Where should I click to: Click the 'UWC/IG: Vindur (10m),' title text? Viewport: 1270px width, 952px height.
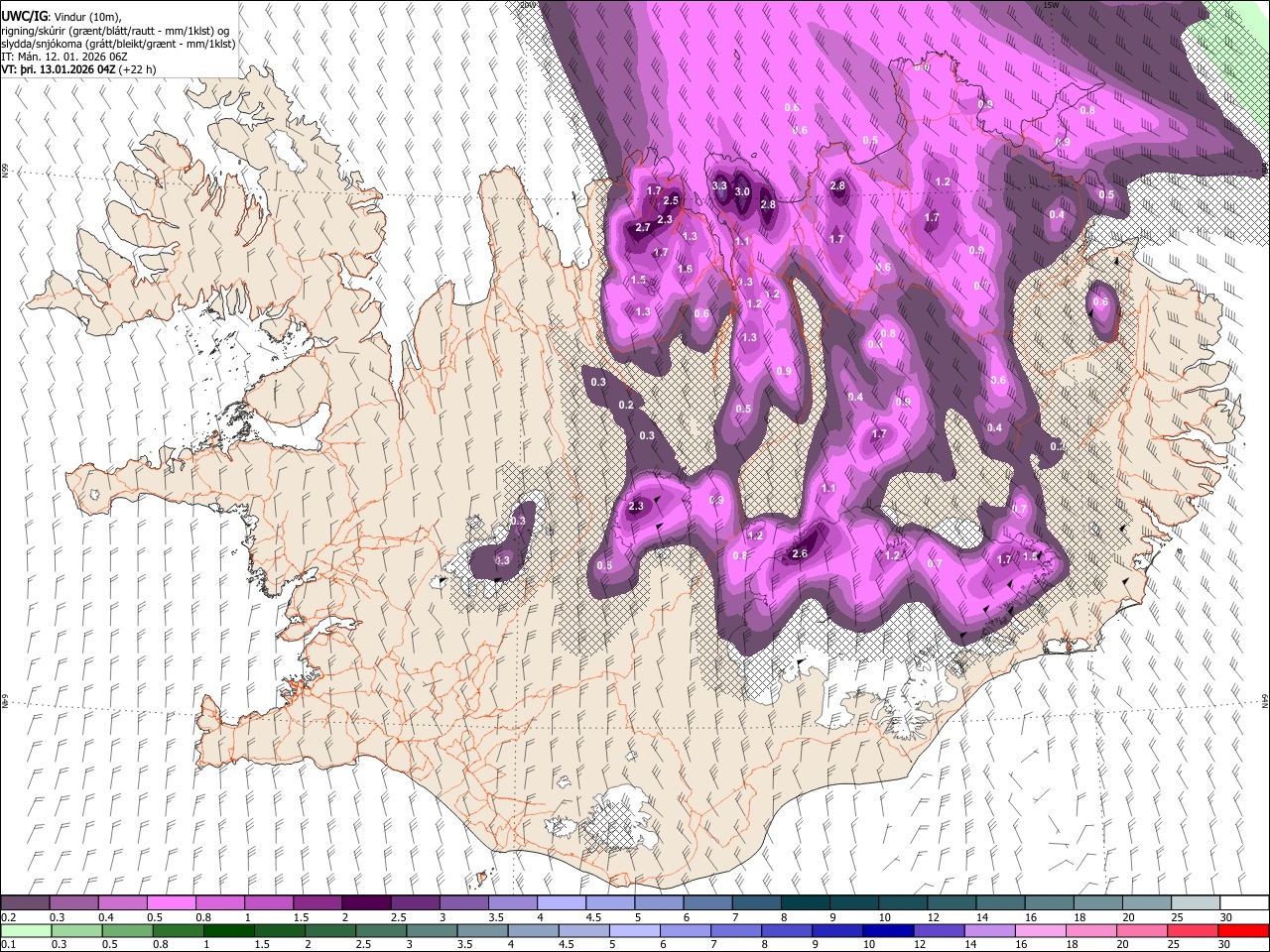pyautogui.click(x=61, y=17)
